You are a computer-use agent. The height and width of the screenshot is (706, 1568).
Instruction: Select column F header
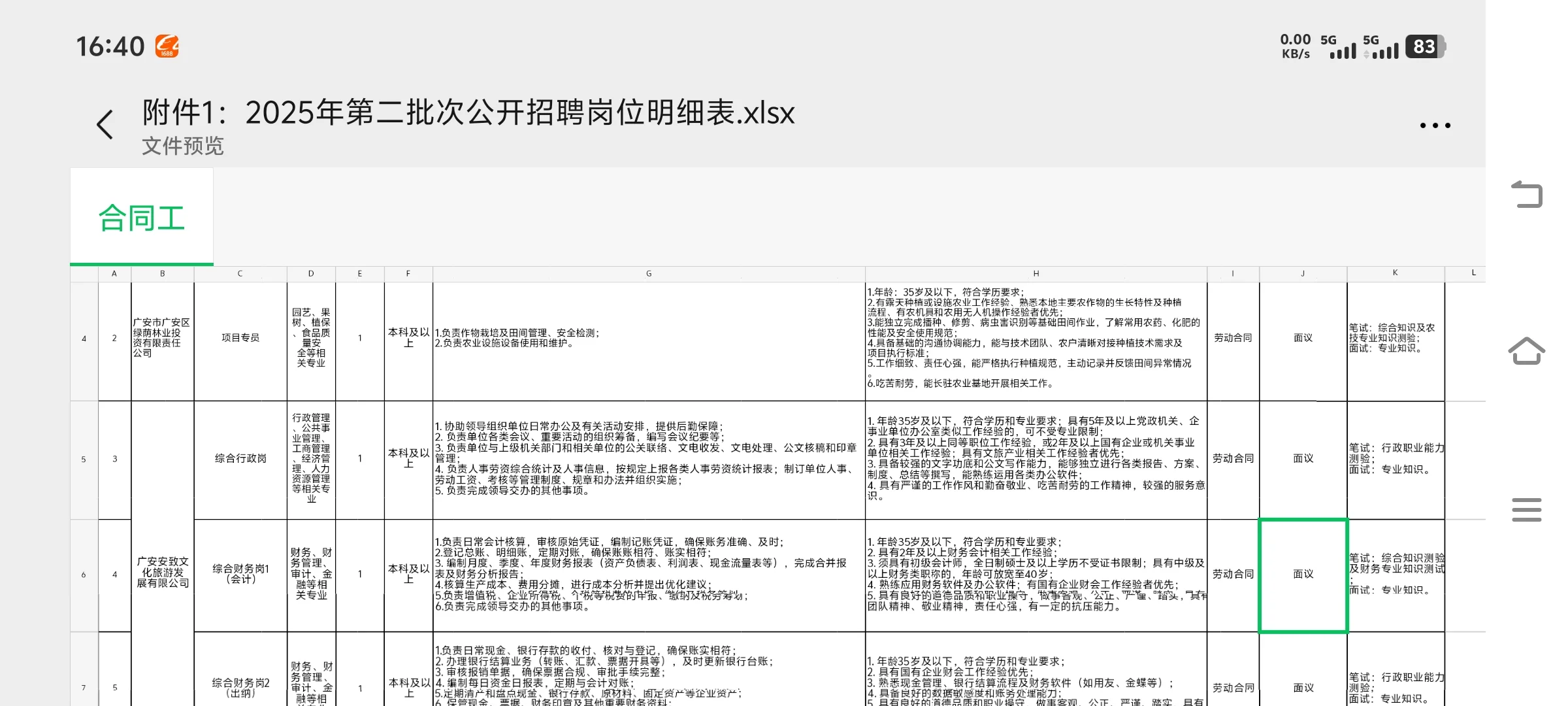408,274
